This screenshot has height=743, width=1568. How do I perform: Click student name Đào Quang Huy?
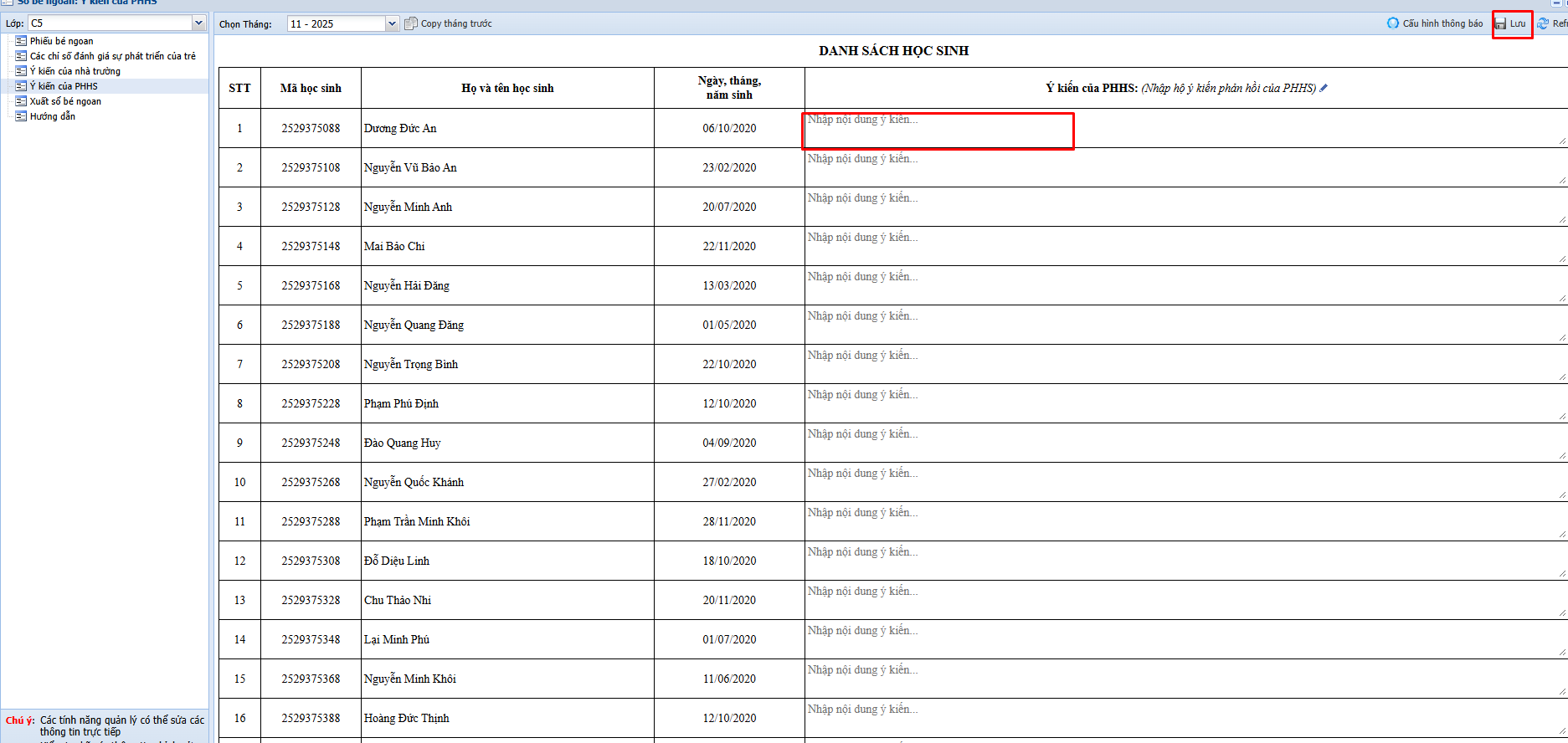(403, 443)
